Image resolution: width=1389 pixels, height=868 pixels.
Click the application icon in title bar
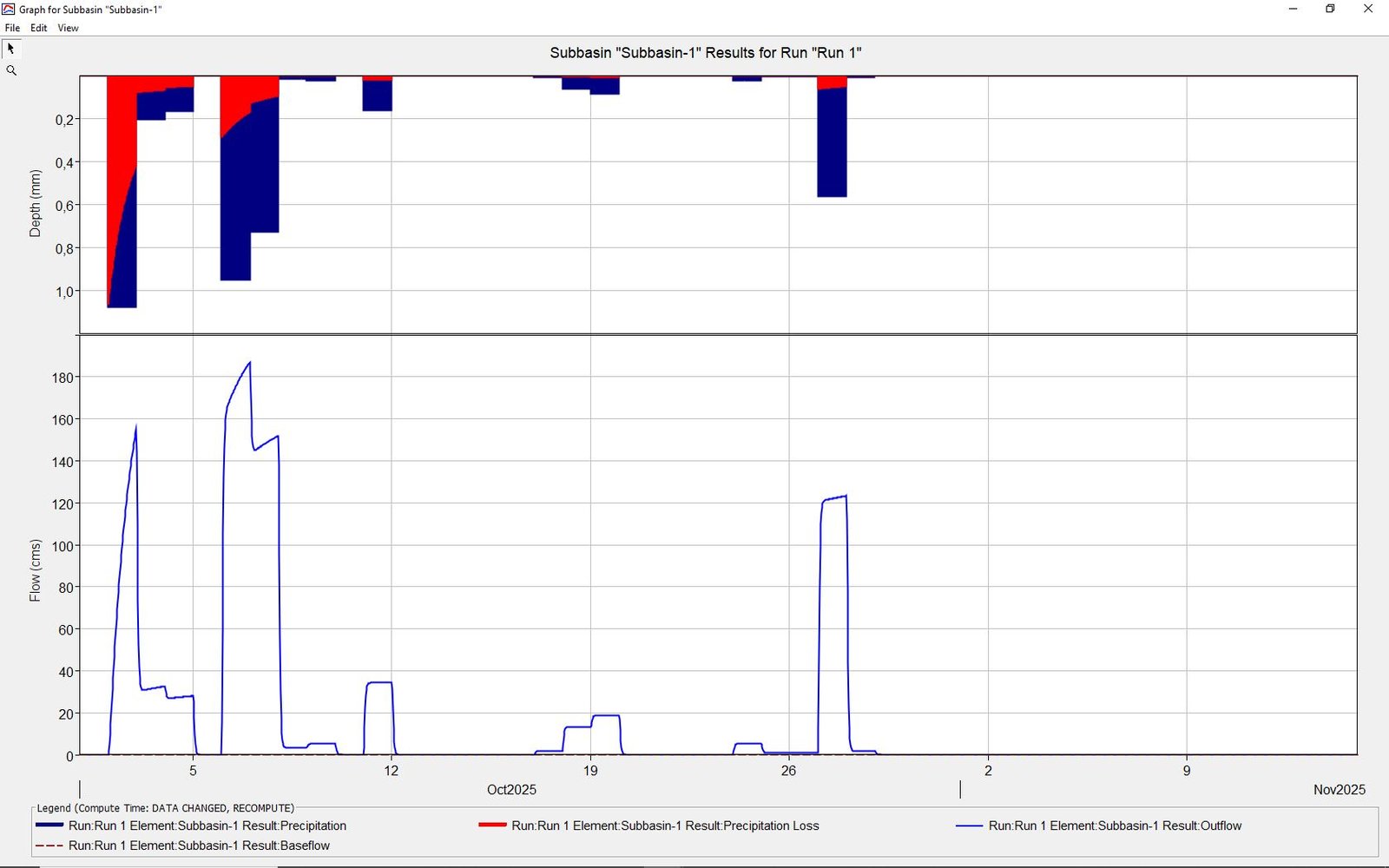[x=9, y=10]
